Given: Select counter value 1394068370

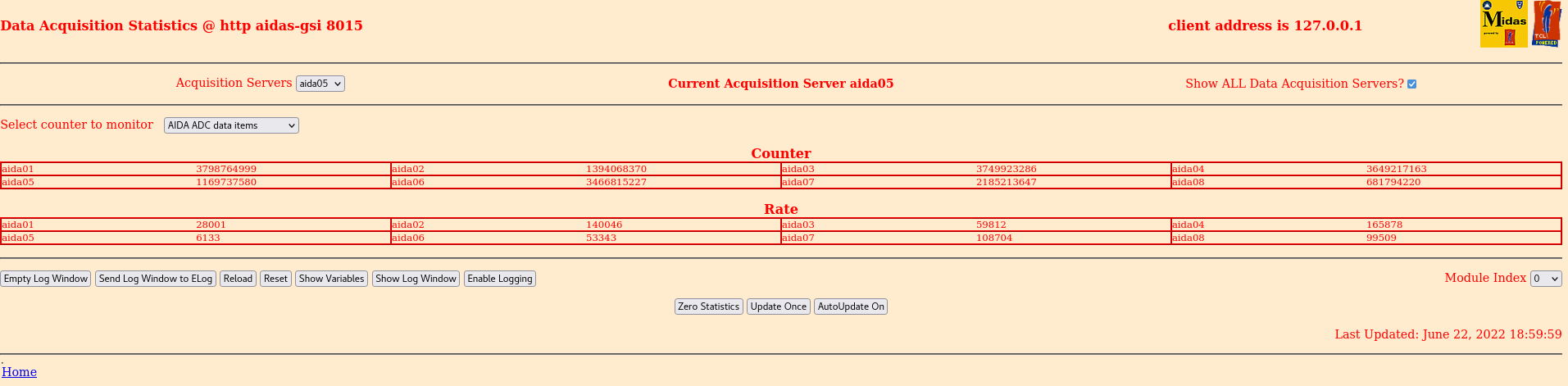Looking at the screenshot, I should pos(616,169).
